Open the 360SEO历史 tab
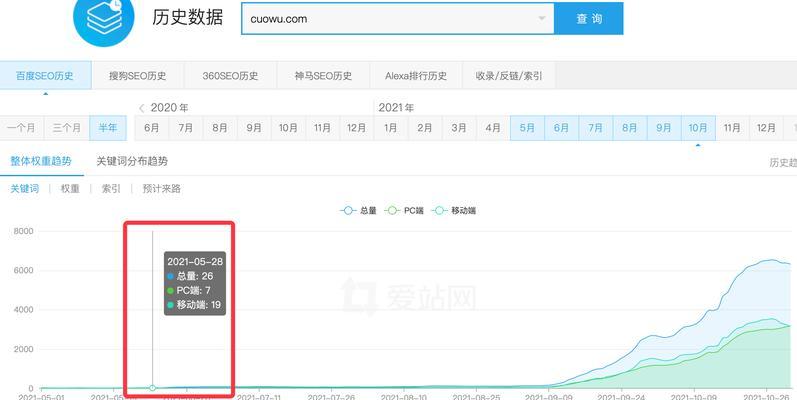 coord(230,76)
